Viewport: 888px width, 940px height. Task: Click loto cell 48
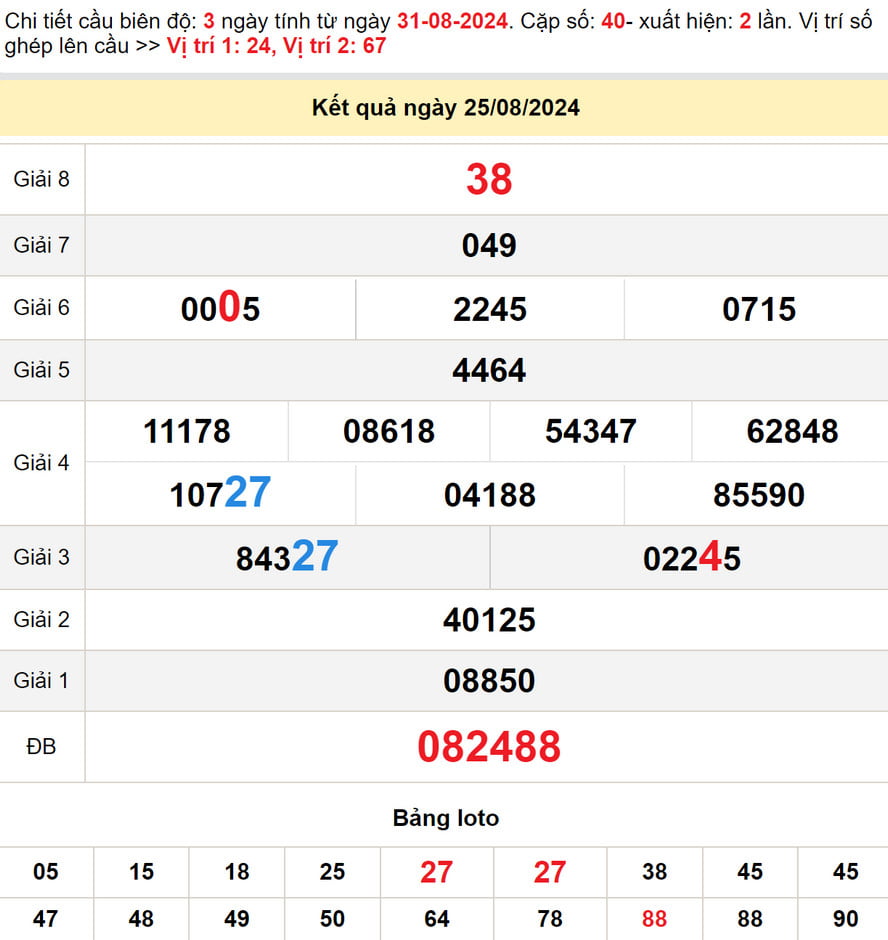pyautogui.click(x=142, y=919)
